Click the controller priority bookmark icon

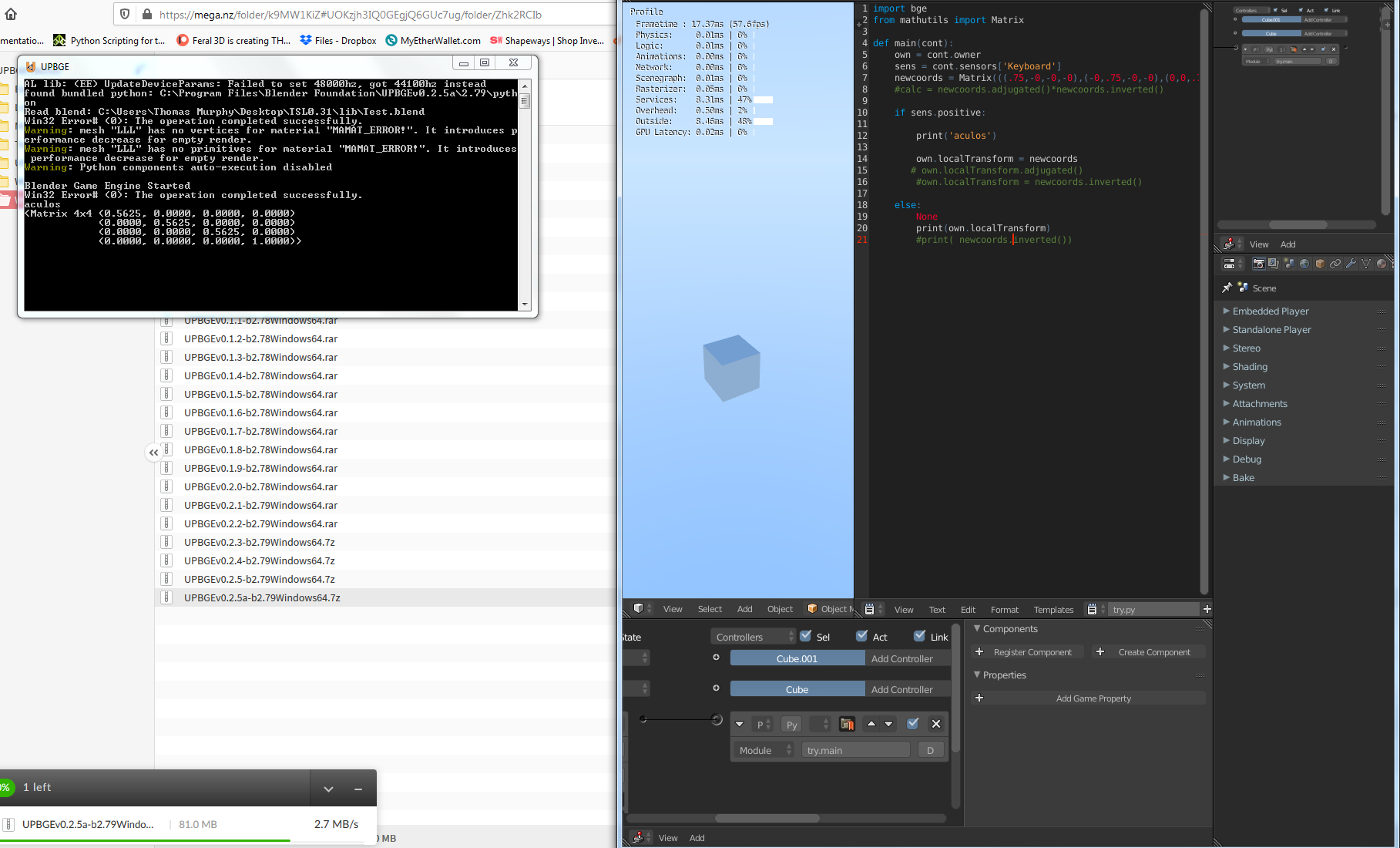click(848, 724)
